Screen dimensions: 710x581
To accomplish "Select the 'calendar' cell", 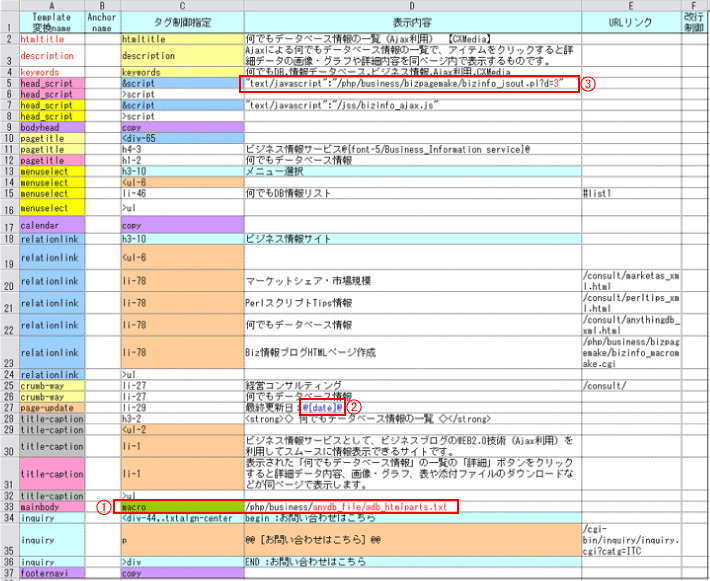I will point(52,225).
